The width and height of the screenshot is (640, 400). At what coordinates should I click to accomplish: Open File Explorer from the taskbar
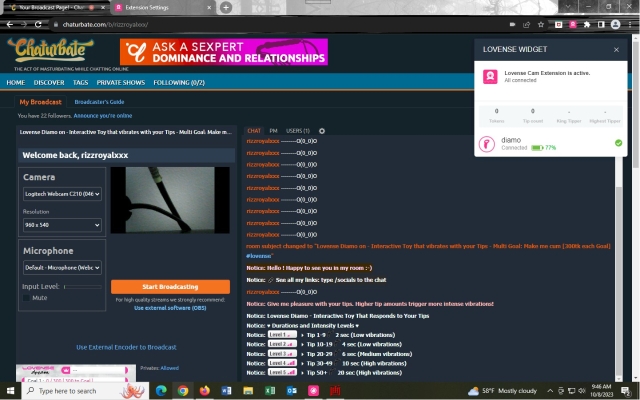point(246,390)
